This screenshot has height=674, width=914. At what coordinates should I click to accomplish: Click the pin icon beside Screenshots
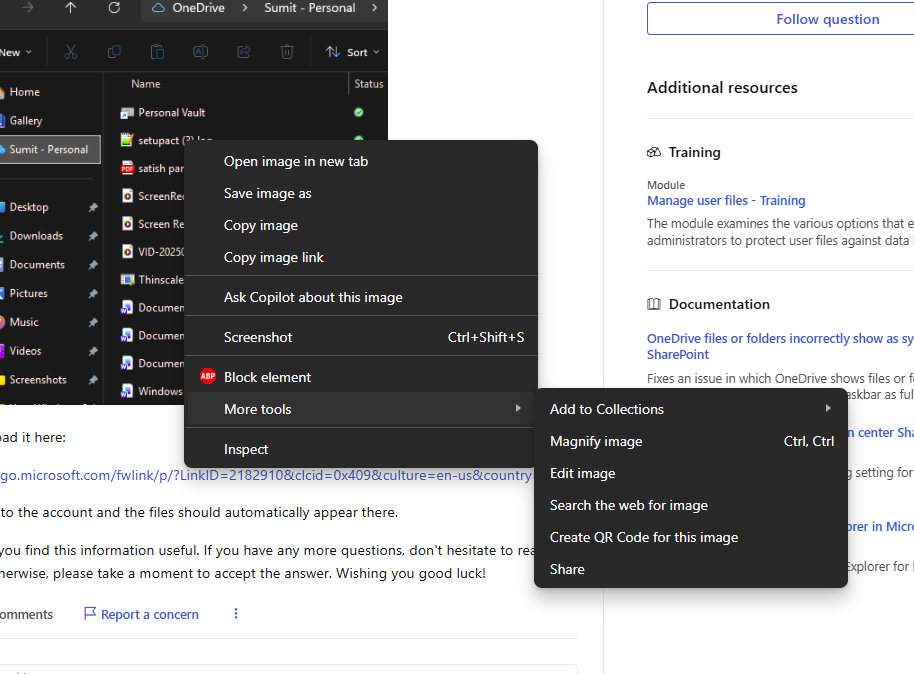coord(93,380)
